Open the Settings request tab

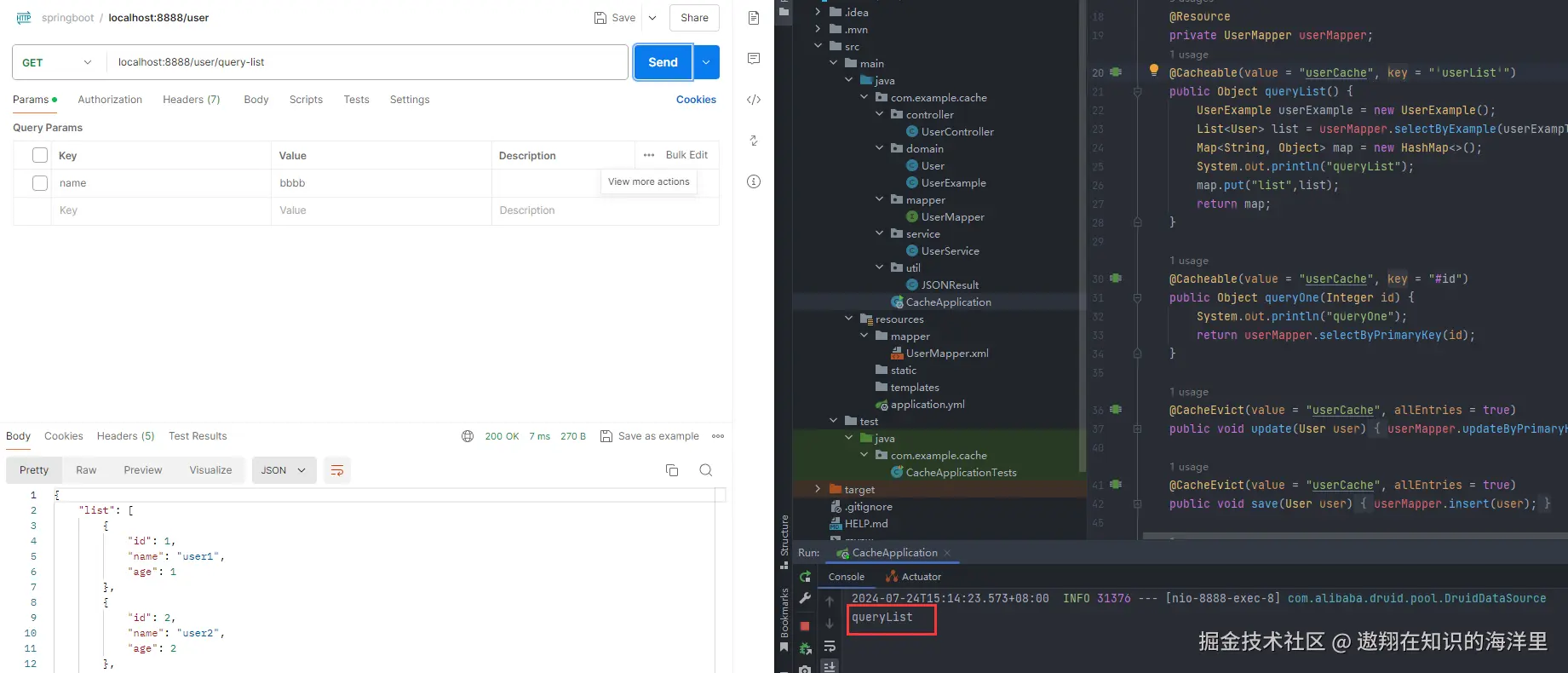coord(410,100)
